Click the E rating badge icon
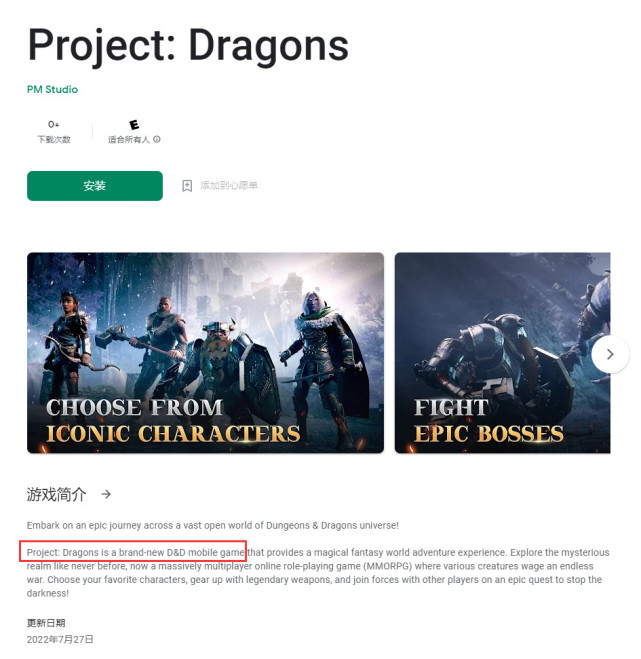Viewport: 641px width, 659px height. click(134, 124)
